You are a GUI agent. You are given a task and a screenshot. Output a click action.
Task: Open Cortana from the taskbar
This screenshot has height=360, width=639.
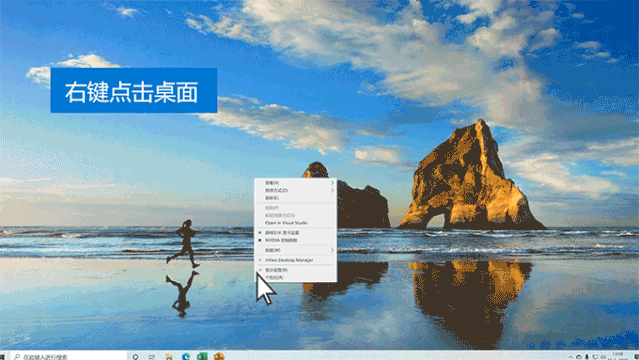click(135, 357)
